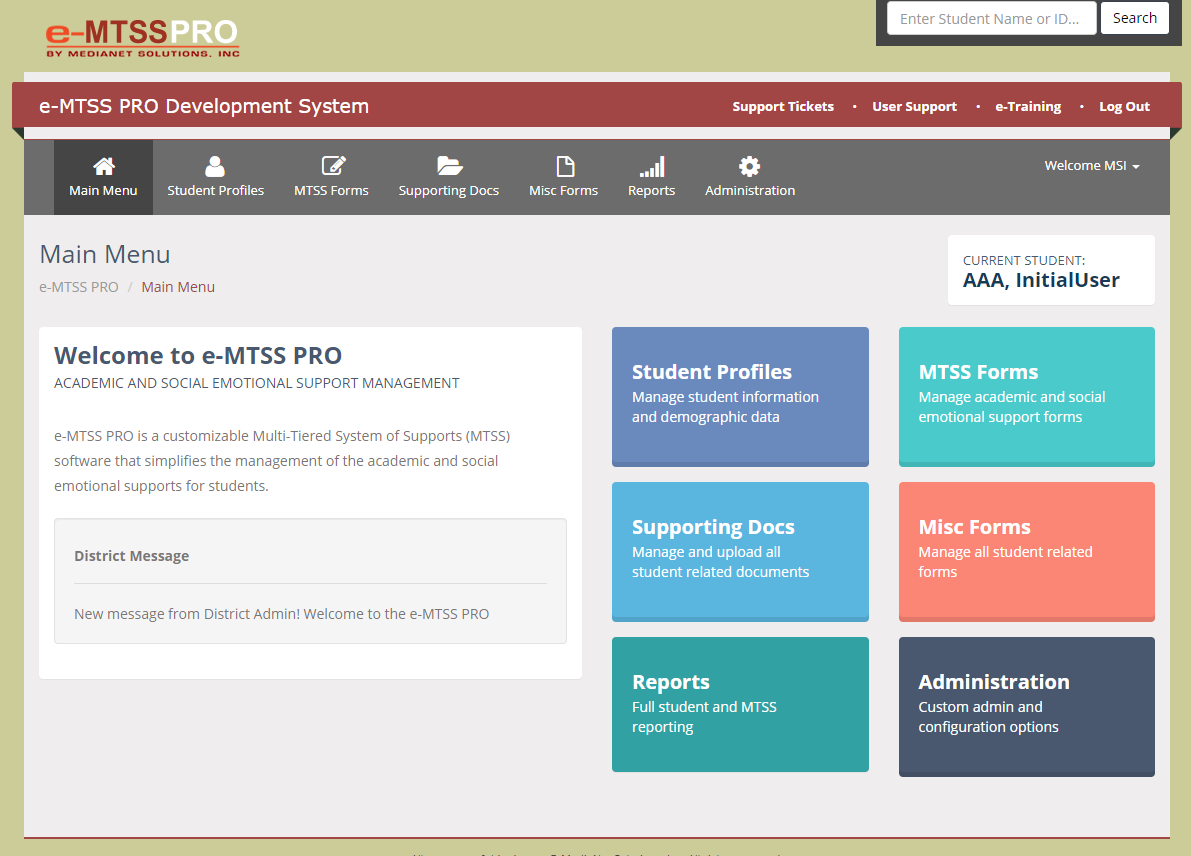Viewport: 1191px width, 856px height.
Task: Focus the student name or ID search field
Action: tap(991, 18)
